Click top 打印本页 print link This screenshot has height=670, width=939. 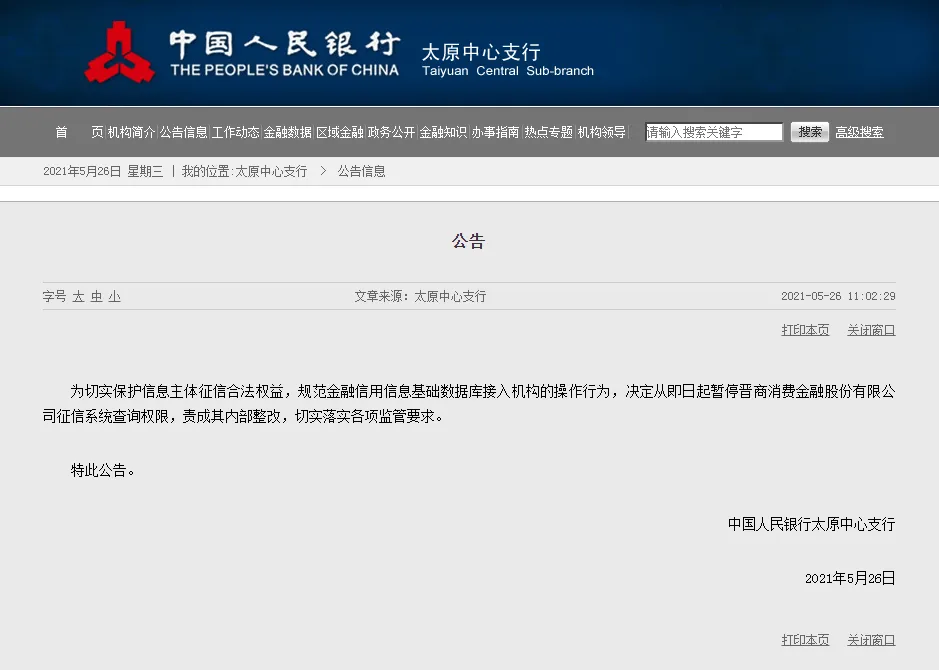click(805, 330)
